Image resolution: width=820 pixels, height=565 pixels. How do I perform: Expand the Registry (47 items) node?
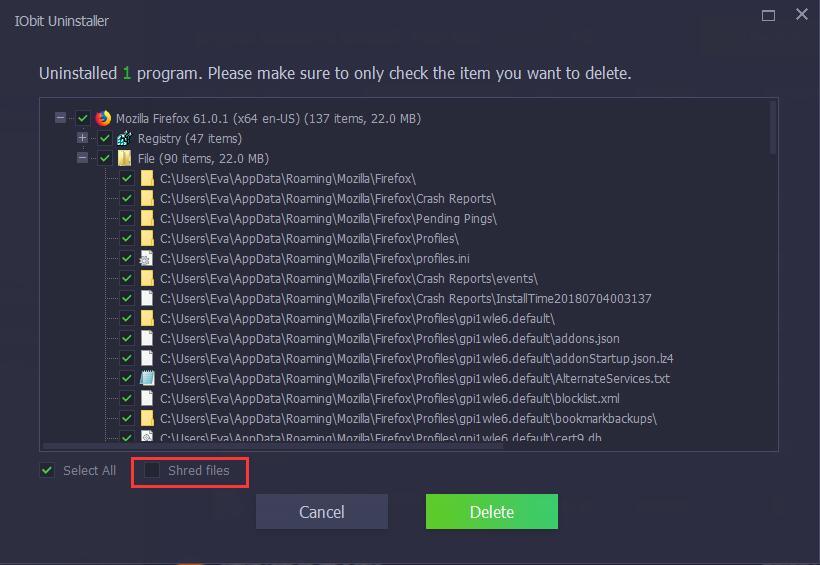pyautogui.click(x=82, y=138)
